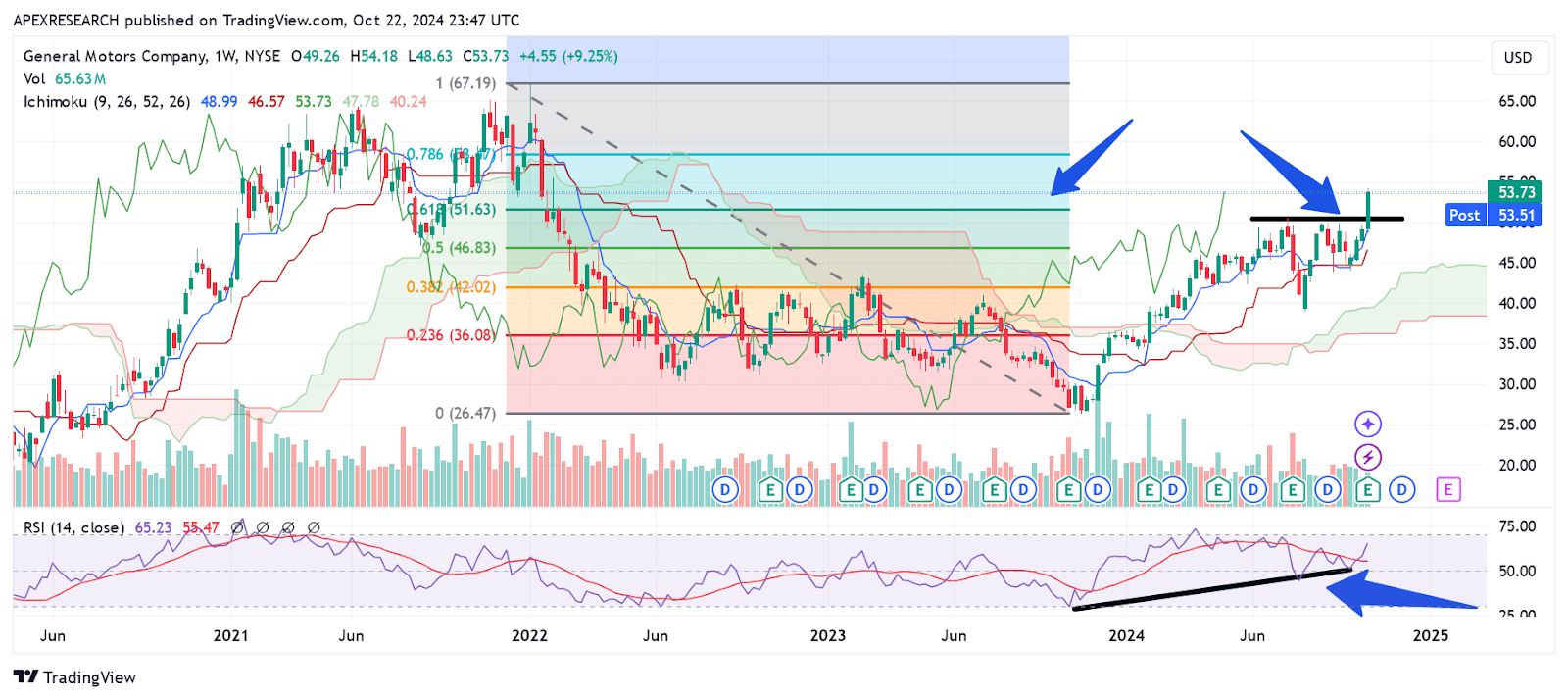1568x700 pixels.
Task: Click the first ∅ symbol in the RSI legend
Action: coord(237,527)
